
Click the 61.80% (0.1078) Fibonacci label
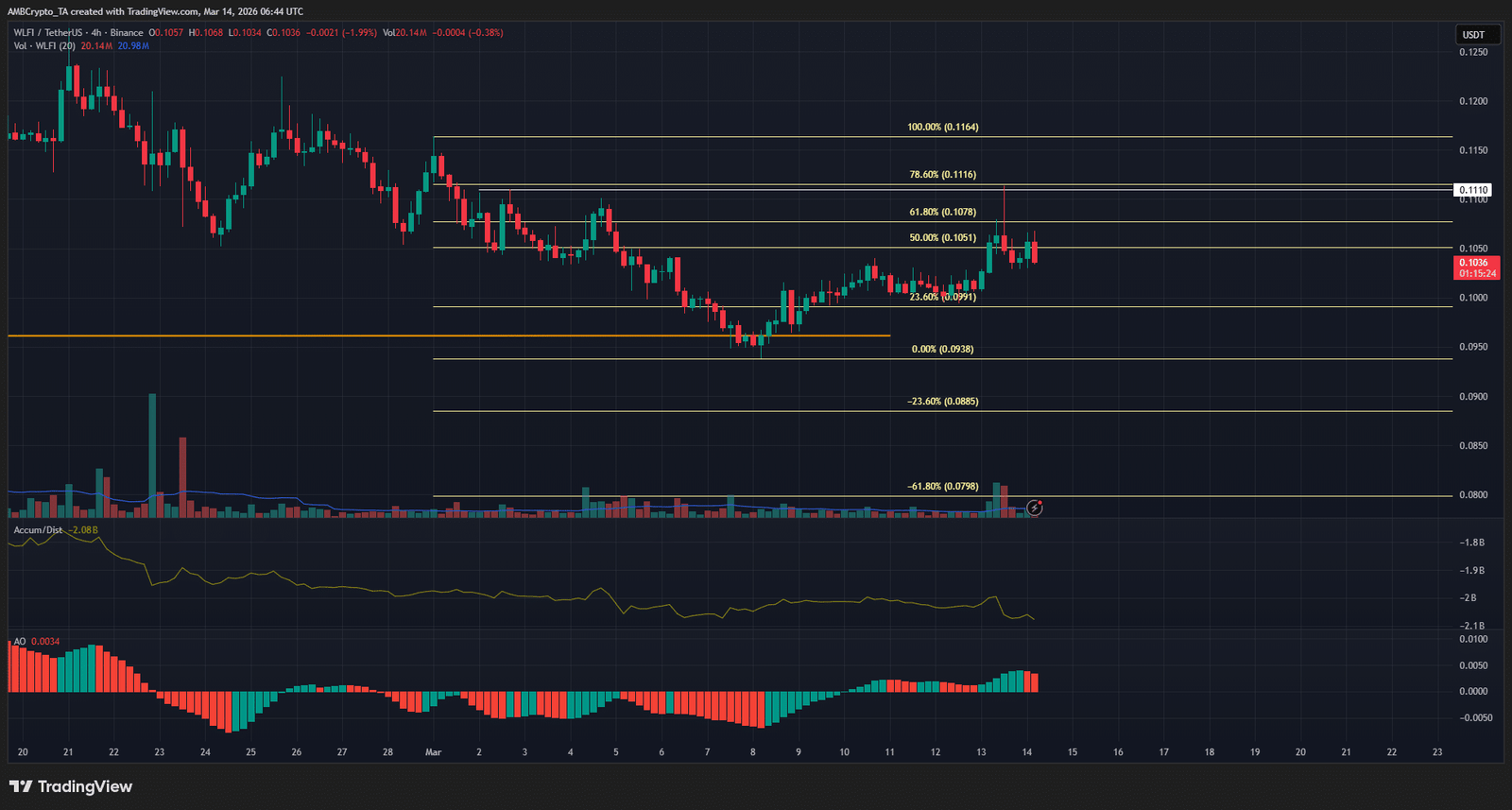click(942, 213)
